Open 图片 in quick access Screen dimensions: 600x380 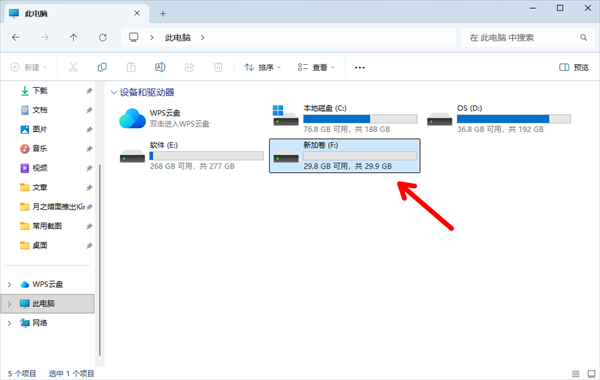point(40,129)
